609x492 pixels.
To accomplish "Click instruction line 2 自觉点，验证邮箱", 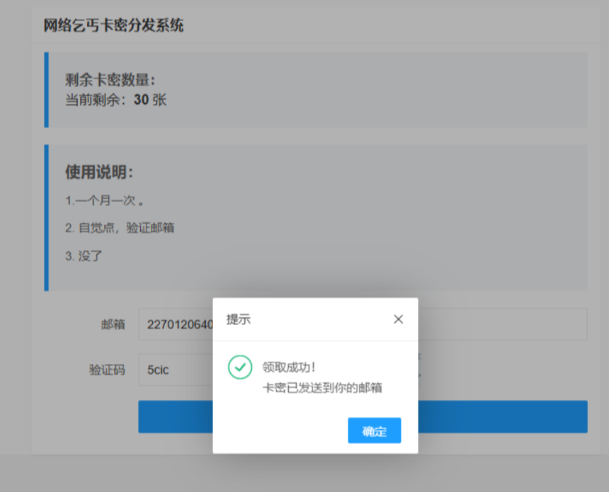I will 120,227.
